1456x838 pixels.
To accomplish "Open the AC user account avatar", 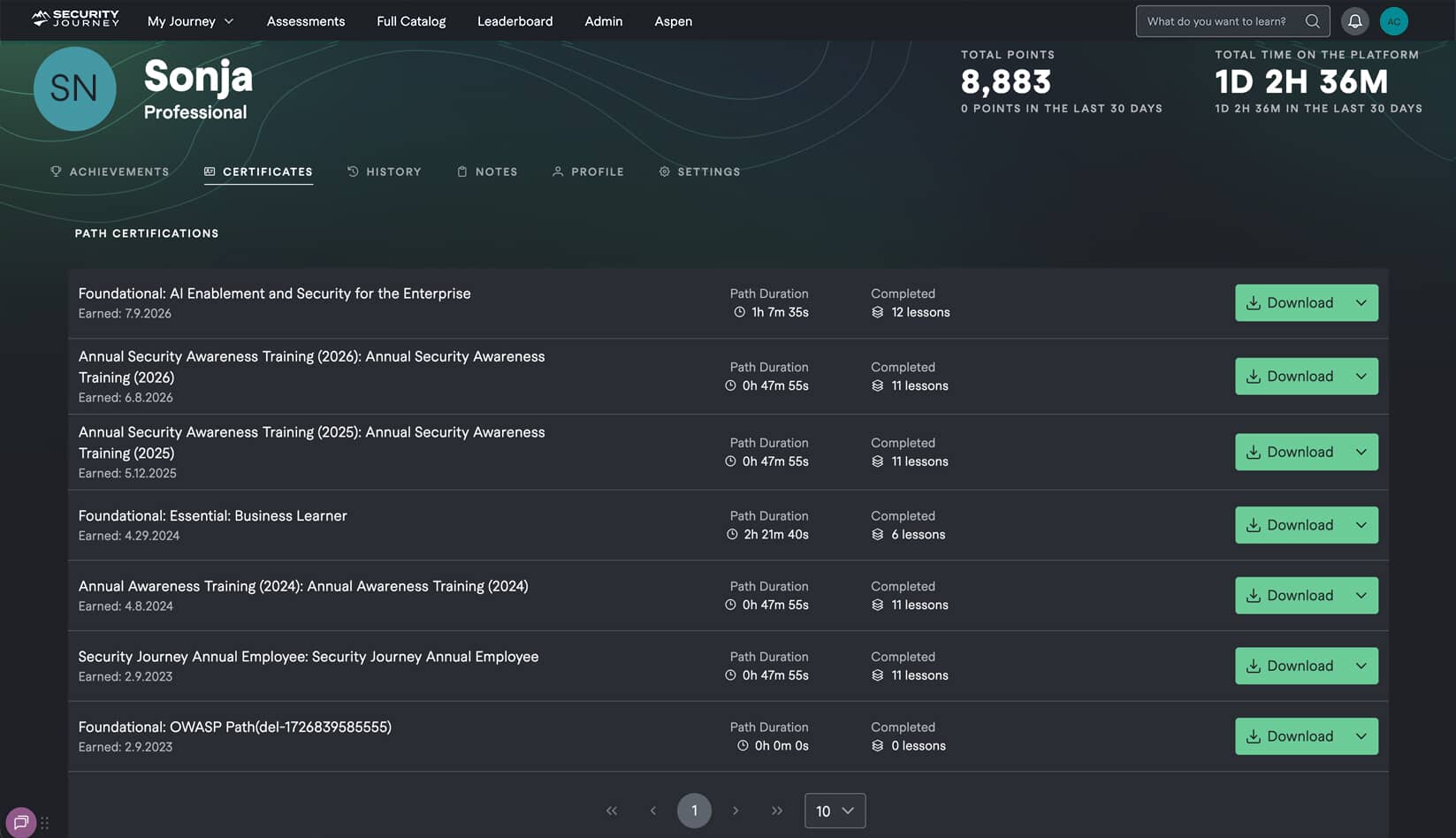I will pos(1394,21).
